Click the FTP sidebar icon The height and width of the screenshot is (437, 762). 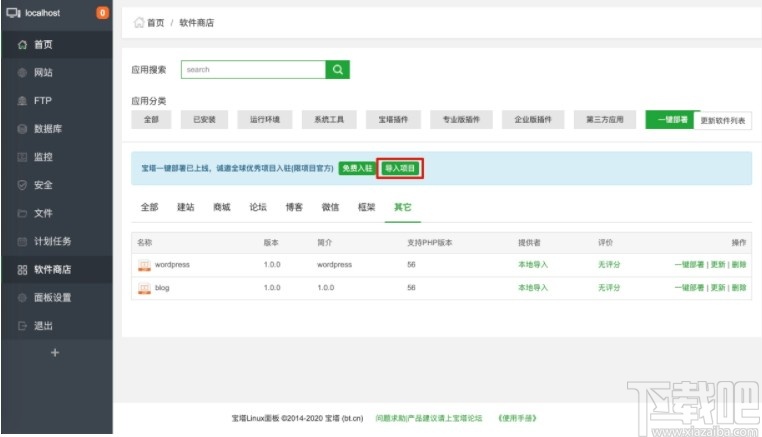point(22,101)
